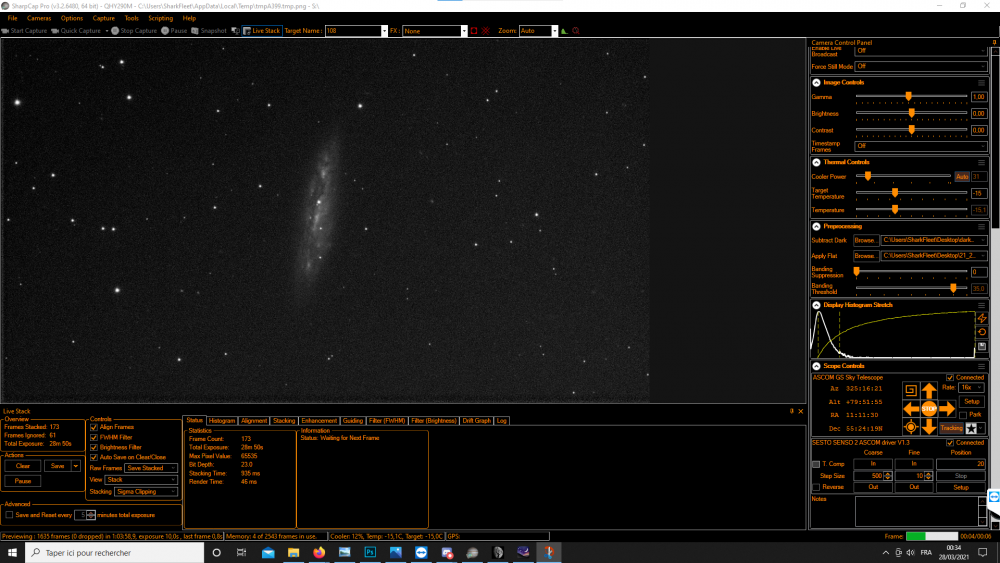Open Firefox from the Windows taskbar
Viewport: 1000px width, 563px height.
tap(319, 552)
